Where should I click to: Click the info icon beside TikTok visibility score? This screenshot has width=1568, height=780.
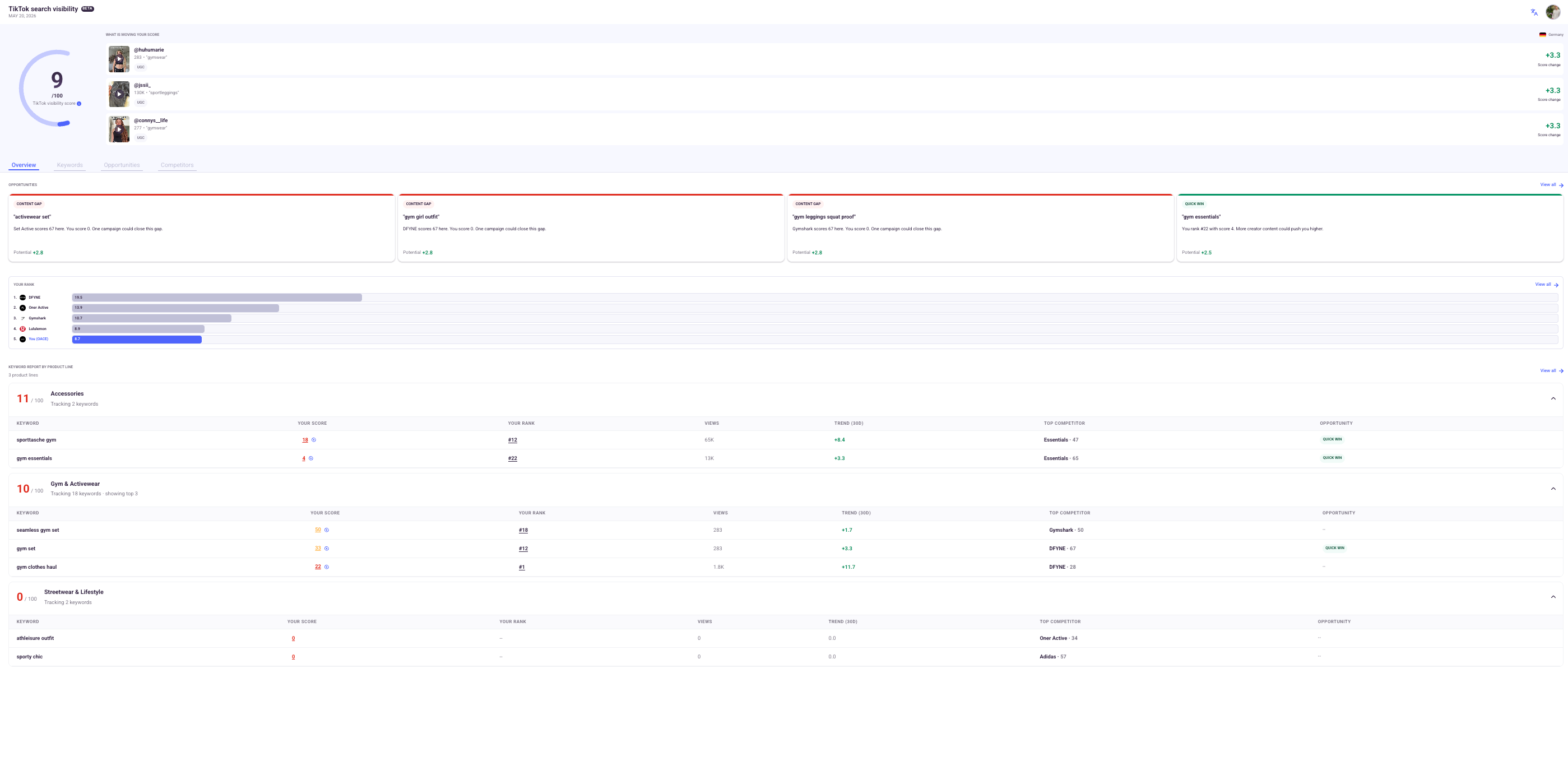click(79, 104)
